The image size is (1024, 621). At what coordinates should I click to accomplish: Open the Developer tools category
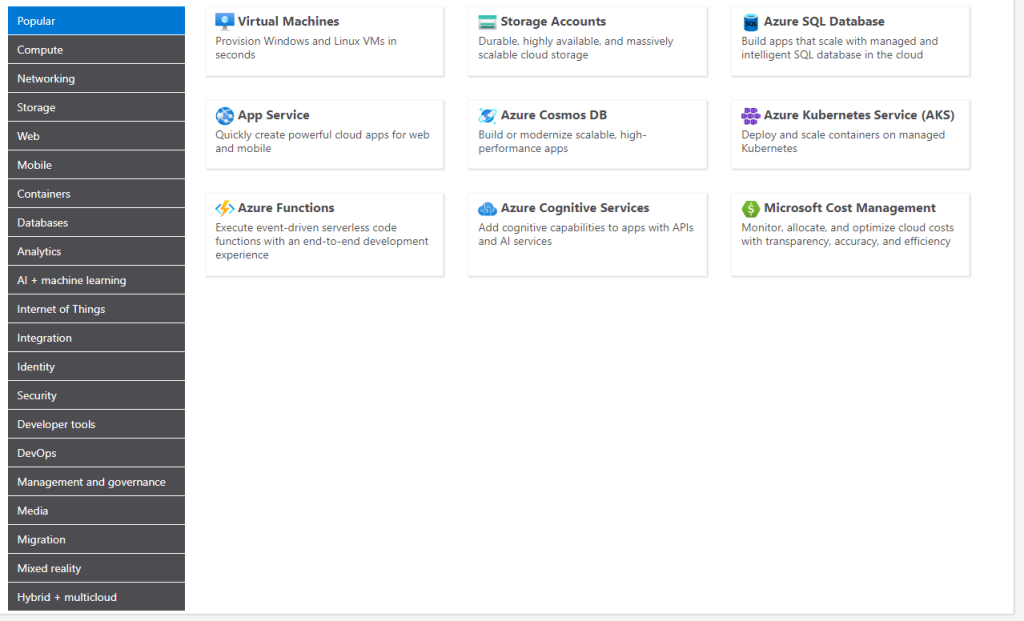point(97,424)
